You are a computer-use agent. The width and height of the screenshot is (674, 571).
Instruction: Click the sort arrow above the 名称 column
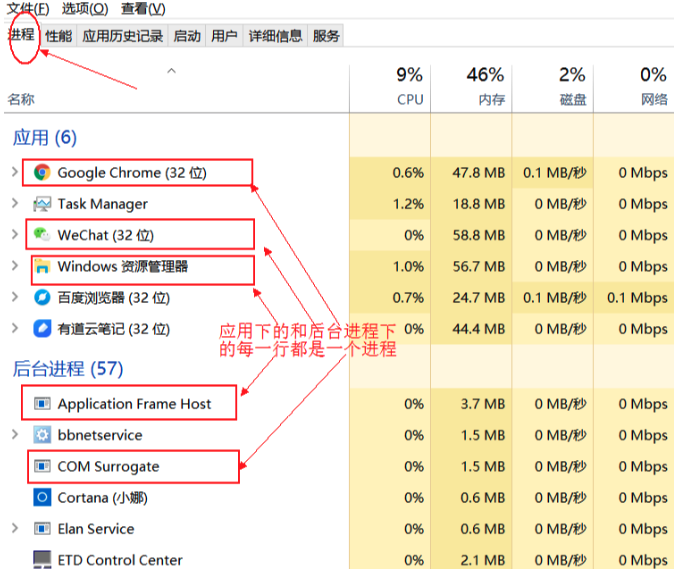[x=172, y=71]
